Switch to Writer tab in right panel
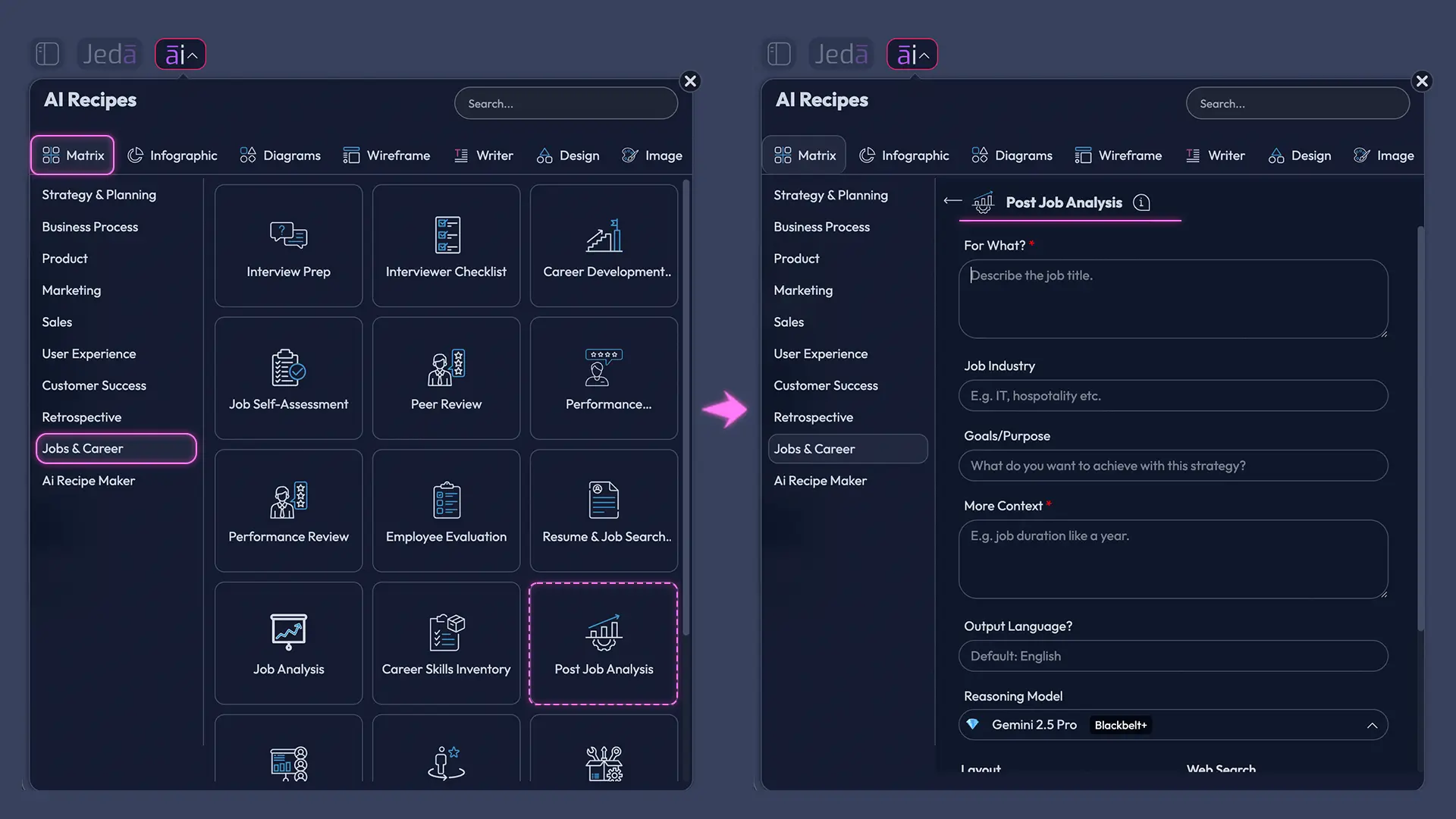The width and height of the screenshot is (1456, 819). (1216, 155)
